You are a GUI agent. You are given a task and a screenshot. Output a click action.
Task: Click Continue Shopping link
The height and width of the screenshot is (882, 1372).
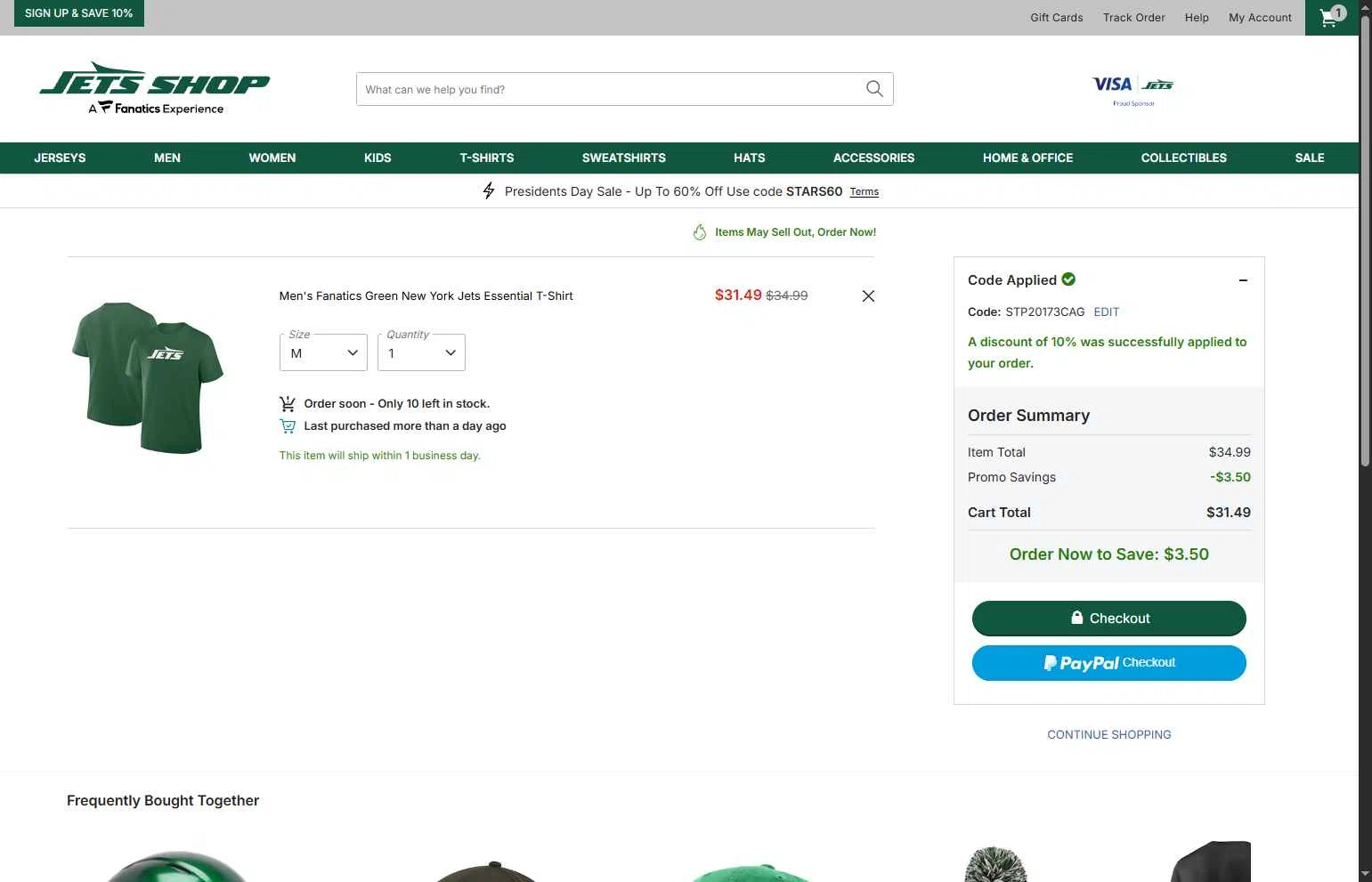point(1108,734)
